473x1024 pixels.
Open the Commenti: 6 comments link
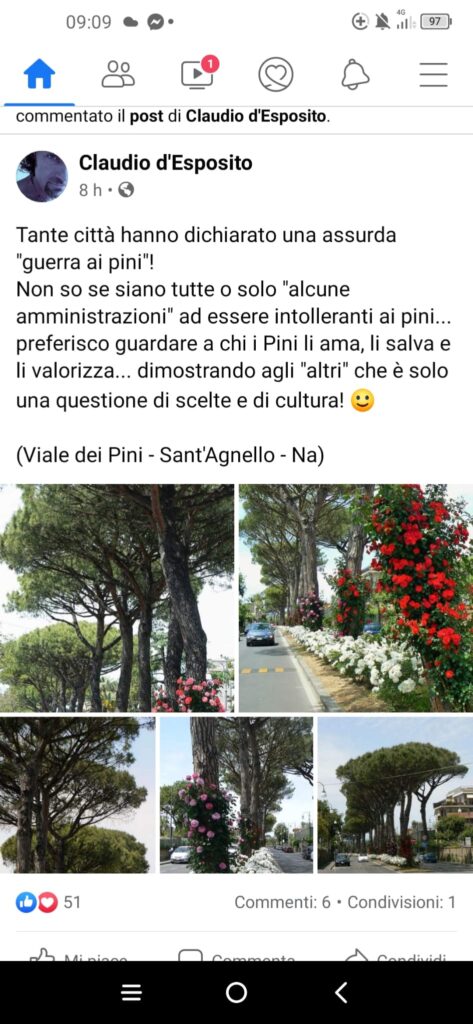click(x=283, y=903)
